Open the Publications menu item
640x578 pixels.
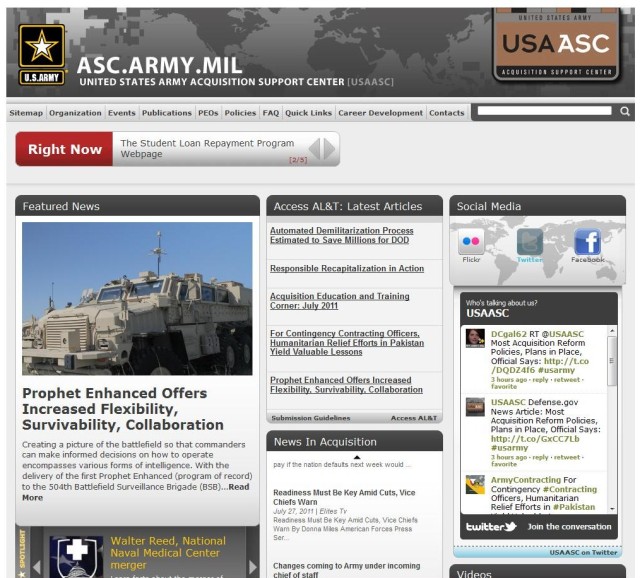[167, 113]
